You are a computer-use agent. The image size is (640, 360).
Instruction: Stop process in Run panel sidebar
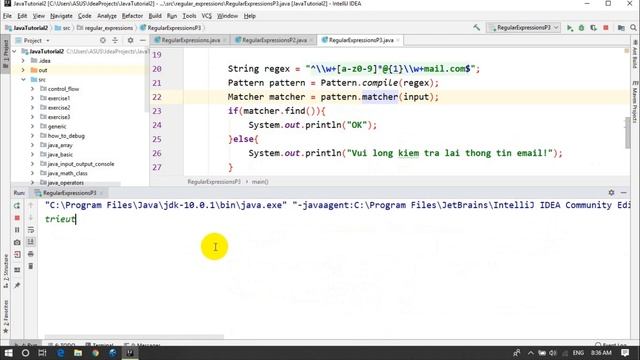tap(17, 218)
